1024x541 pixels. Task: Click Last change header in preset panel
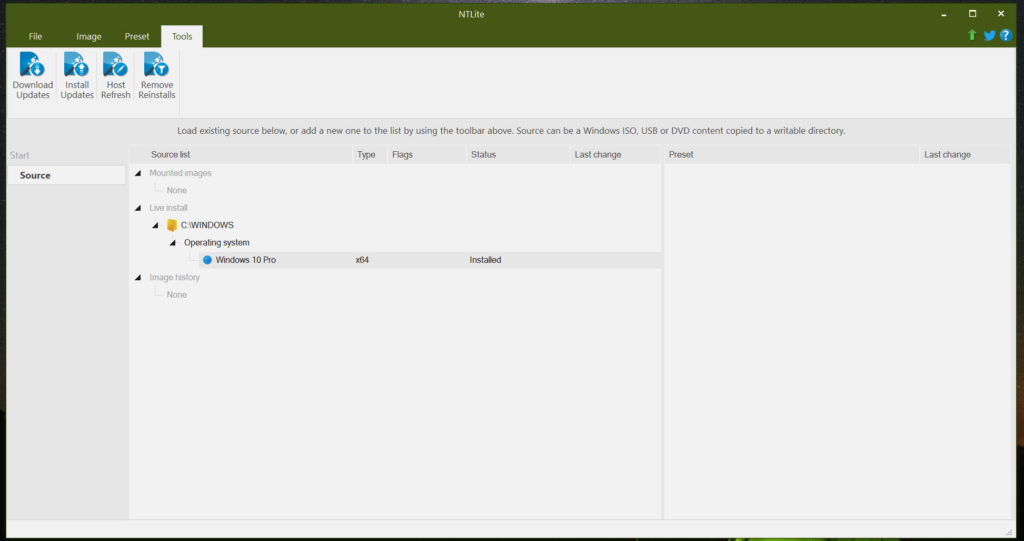tap(965, 155)
